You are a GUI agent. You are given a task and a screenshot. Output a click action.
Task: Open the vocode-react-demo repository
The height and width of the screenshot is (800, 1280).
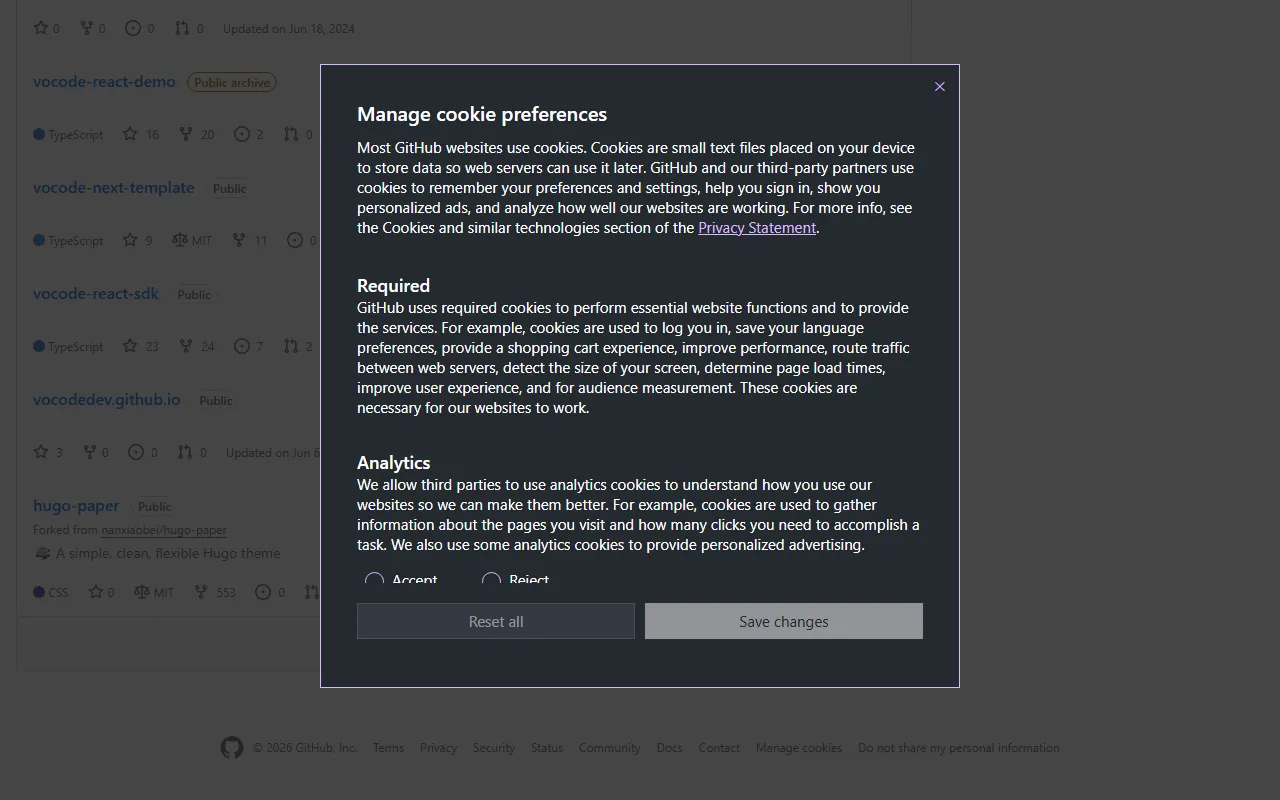(104, 82)
